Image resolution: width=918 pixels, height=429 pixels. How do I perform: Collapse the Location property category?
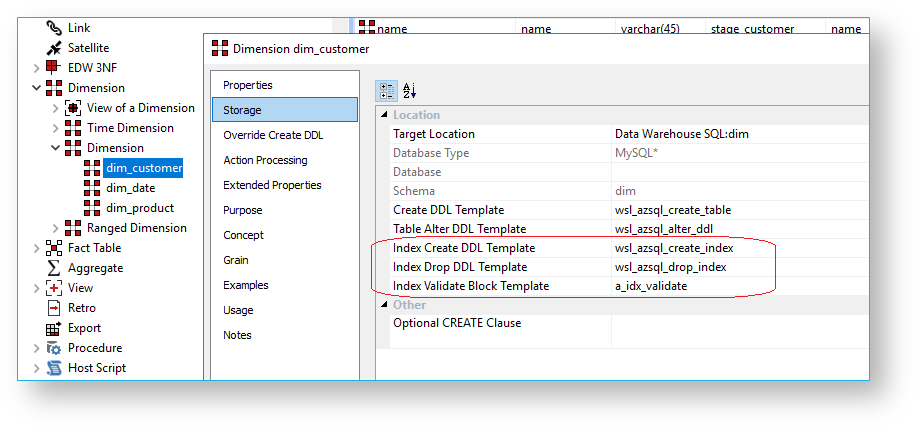point(384,115)
